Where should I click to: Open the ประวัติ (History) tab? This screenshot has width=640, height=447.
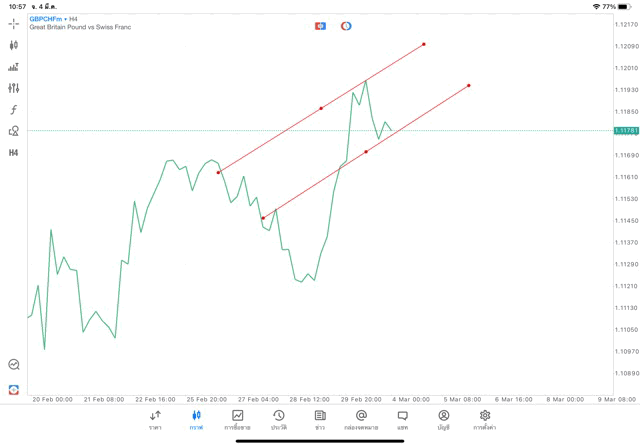[x=279, y=420]
